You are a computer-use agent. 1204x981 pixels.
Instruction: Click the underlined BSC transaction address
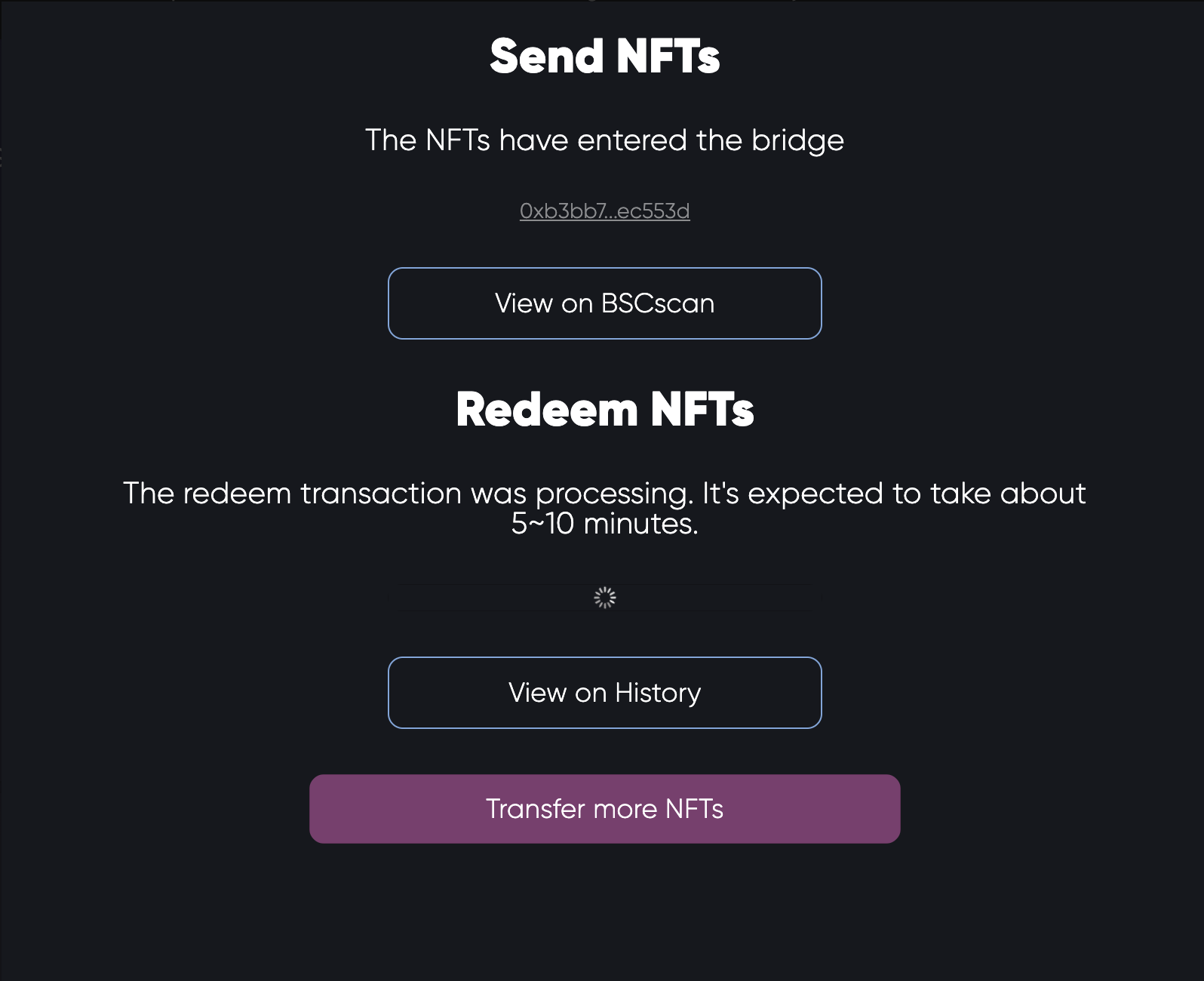point(604,211)
